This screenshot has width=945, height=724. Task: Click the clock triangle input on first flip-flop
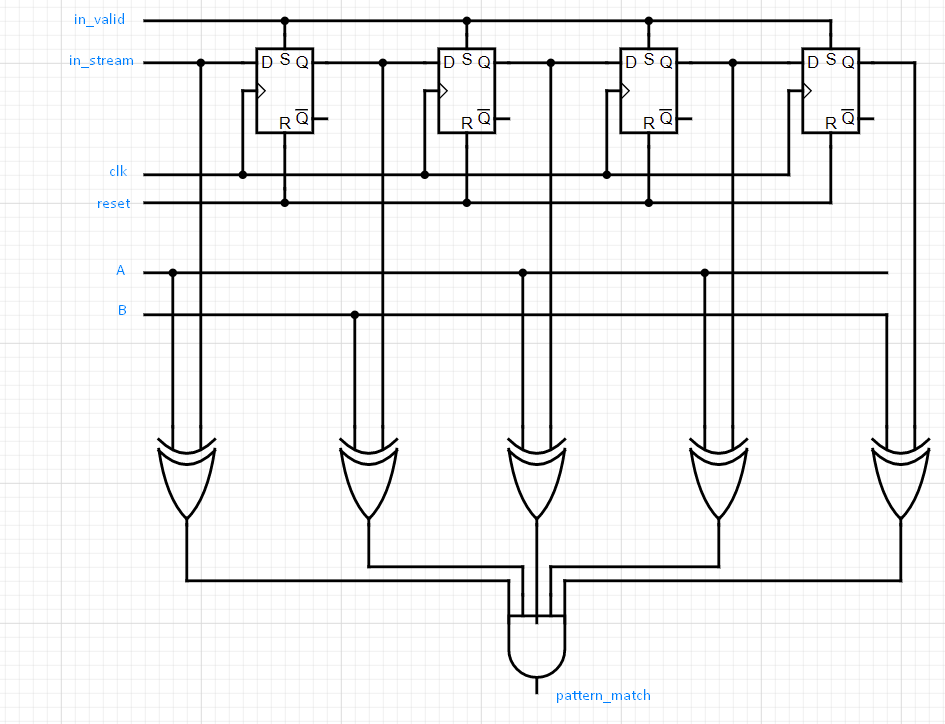coord(262,90)
